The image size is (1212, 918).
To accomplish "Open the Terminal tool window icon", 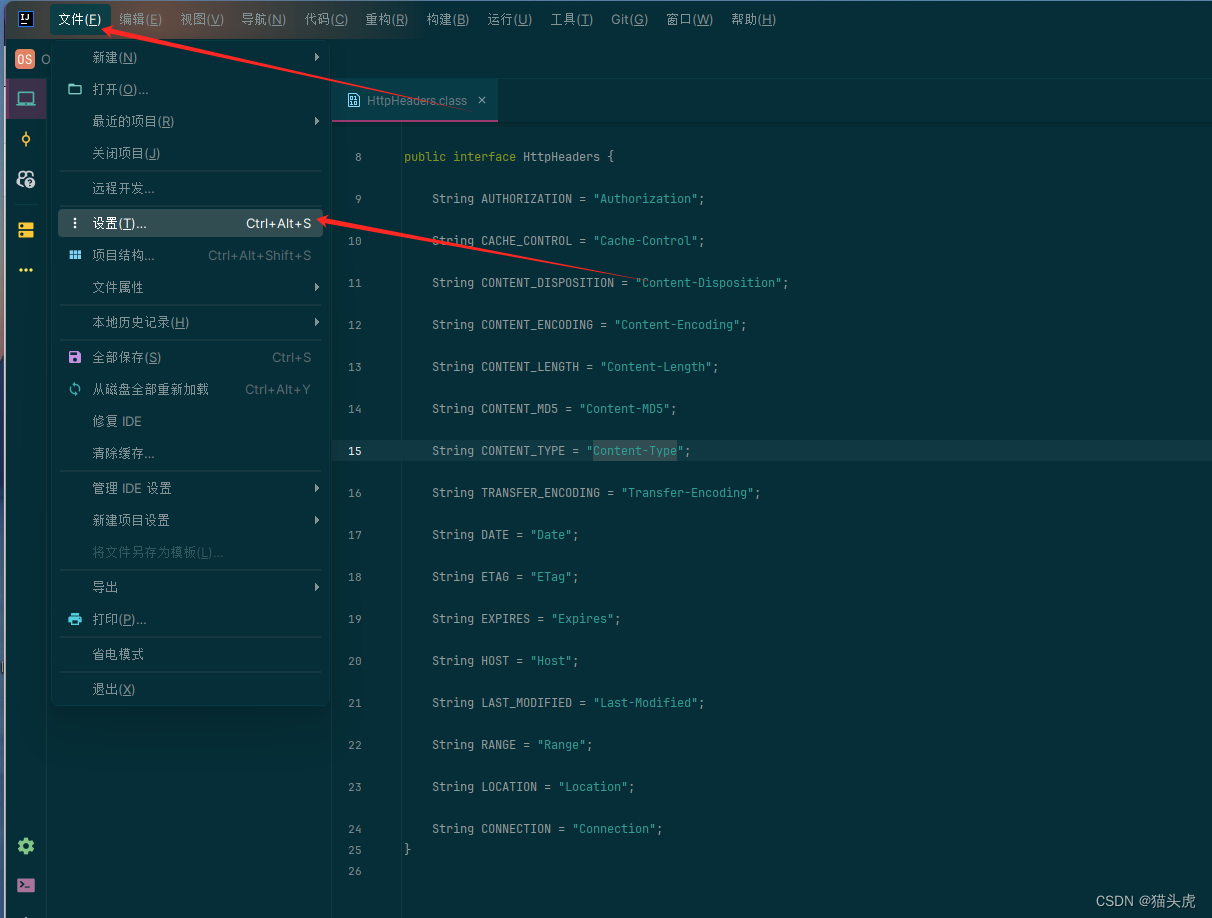I will (x=26, y=885).
